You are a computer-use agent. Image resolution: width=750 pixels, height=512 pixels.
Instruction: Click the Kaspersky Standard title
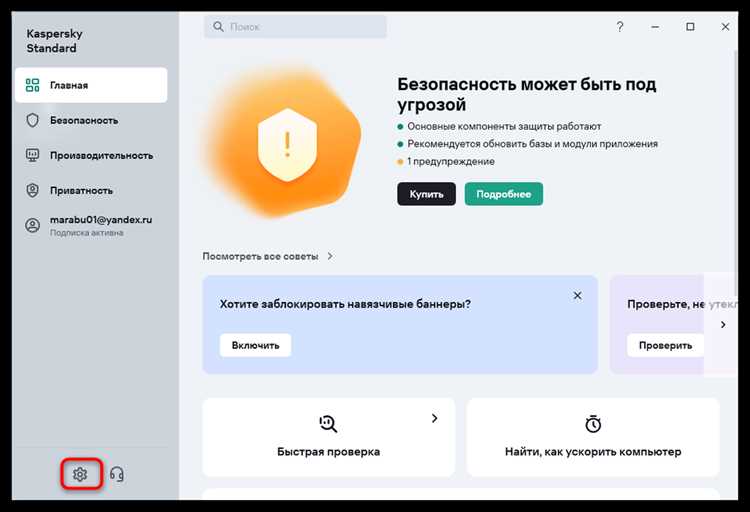pyautogui.click(x=54, y=41)
